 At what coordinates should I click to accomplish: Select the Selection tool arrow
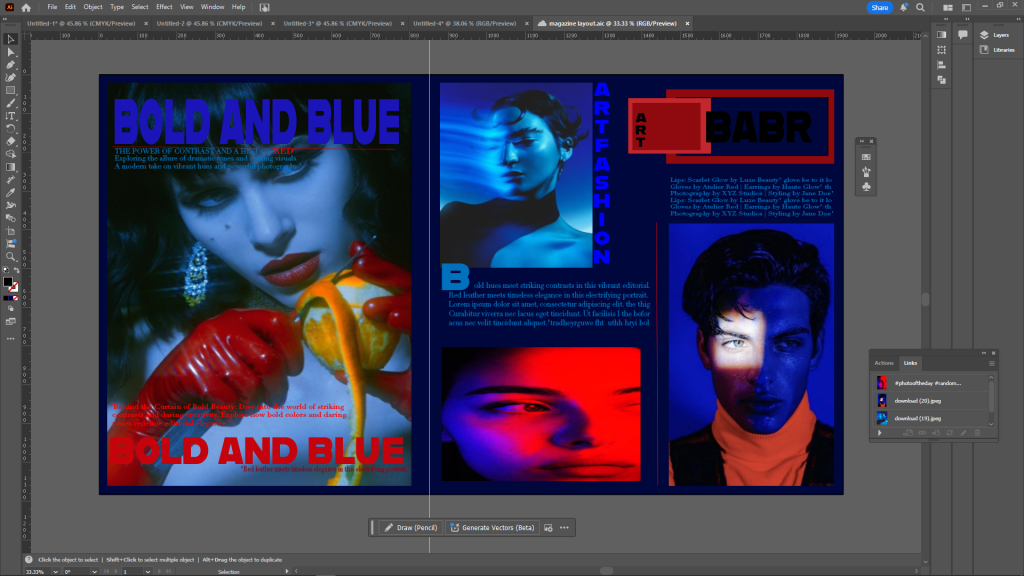(10, 39)
